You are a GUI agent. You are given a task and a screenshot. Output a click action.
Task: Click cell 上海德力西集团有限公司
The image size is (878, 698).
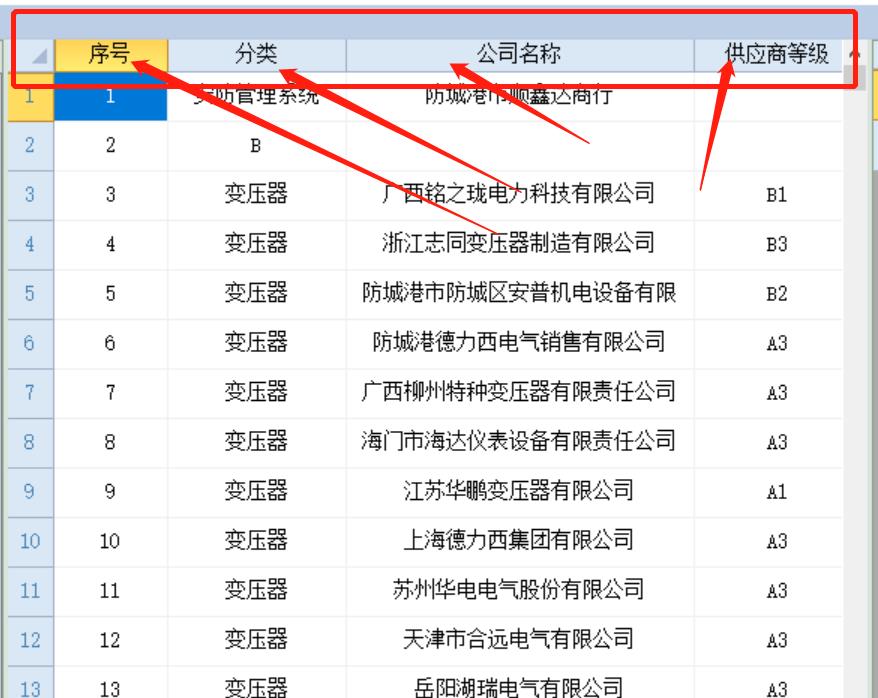(520, 541)
